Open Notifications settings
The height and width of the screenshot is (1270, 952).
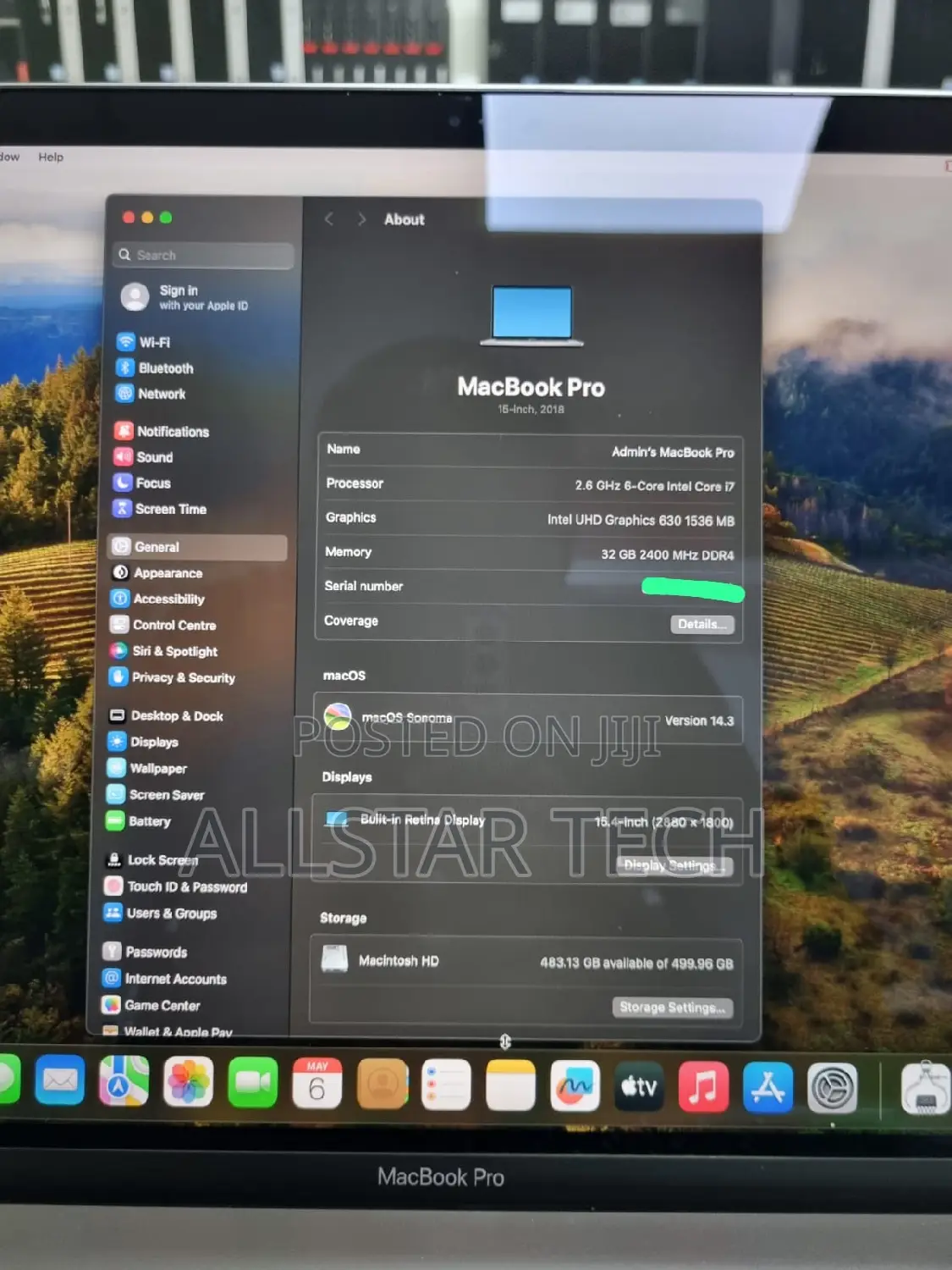pyautogui.click(x=162, y=431)
